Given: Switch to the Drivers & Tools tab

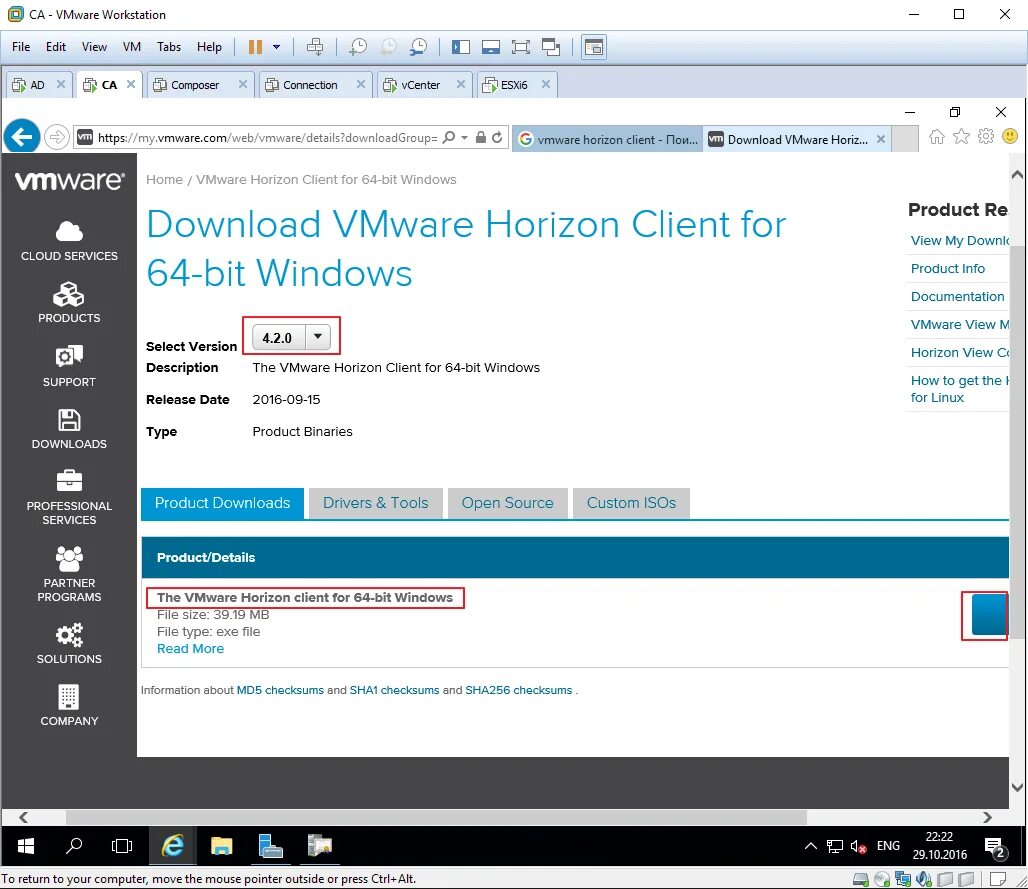Looking at the screenshot, I should tap(375, 503).
